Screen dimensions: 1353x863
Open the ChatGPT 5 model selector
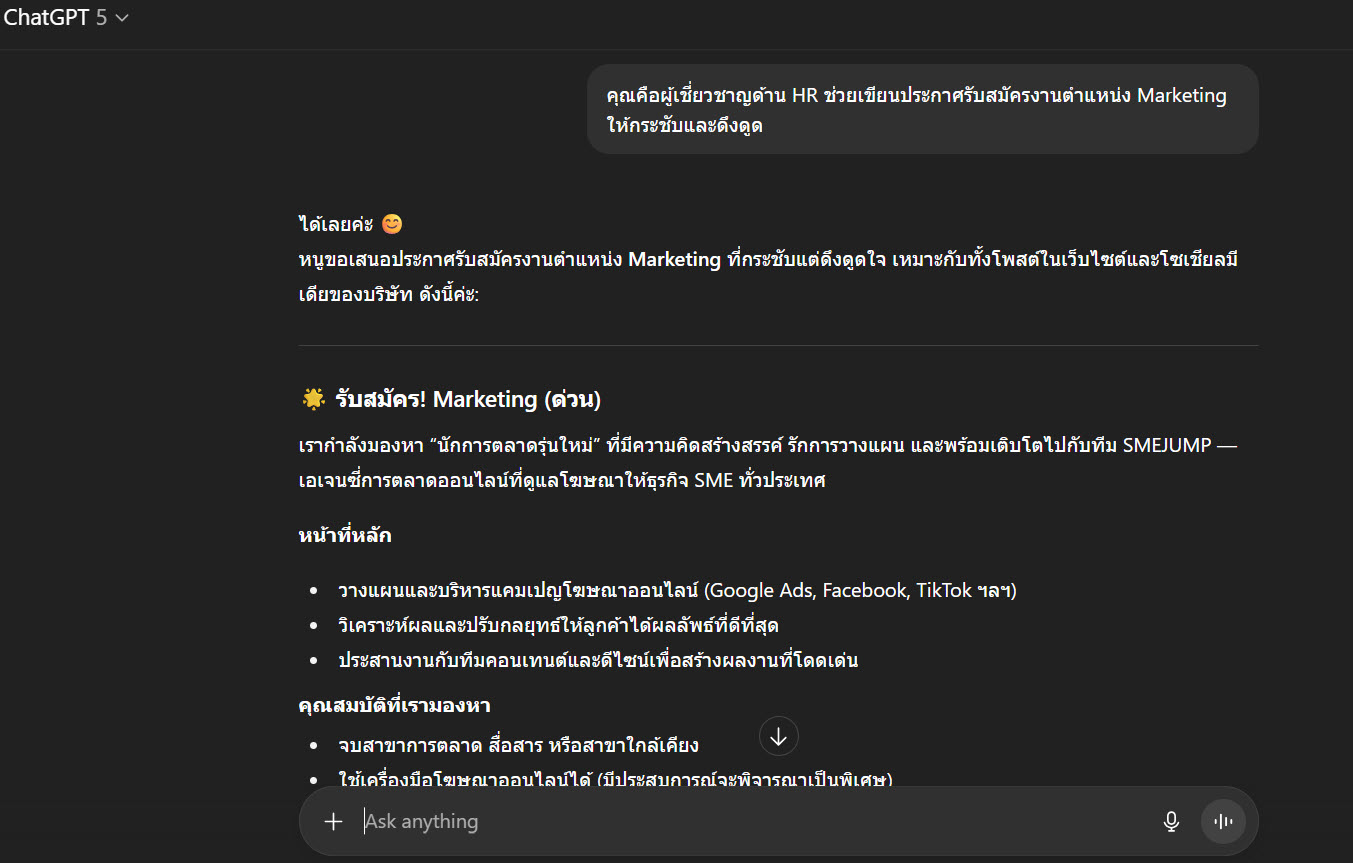[x=66, y=18]
